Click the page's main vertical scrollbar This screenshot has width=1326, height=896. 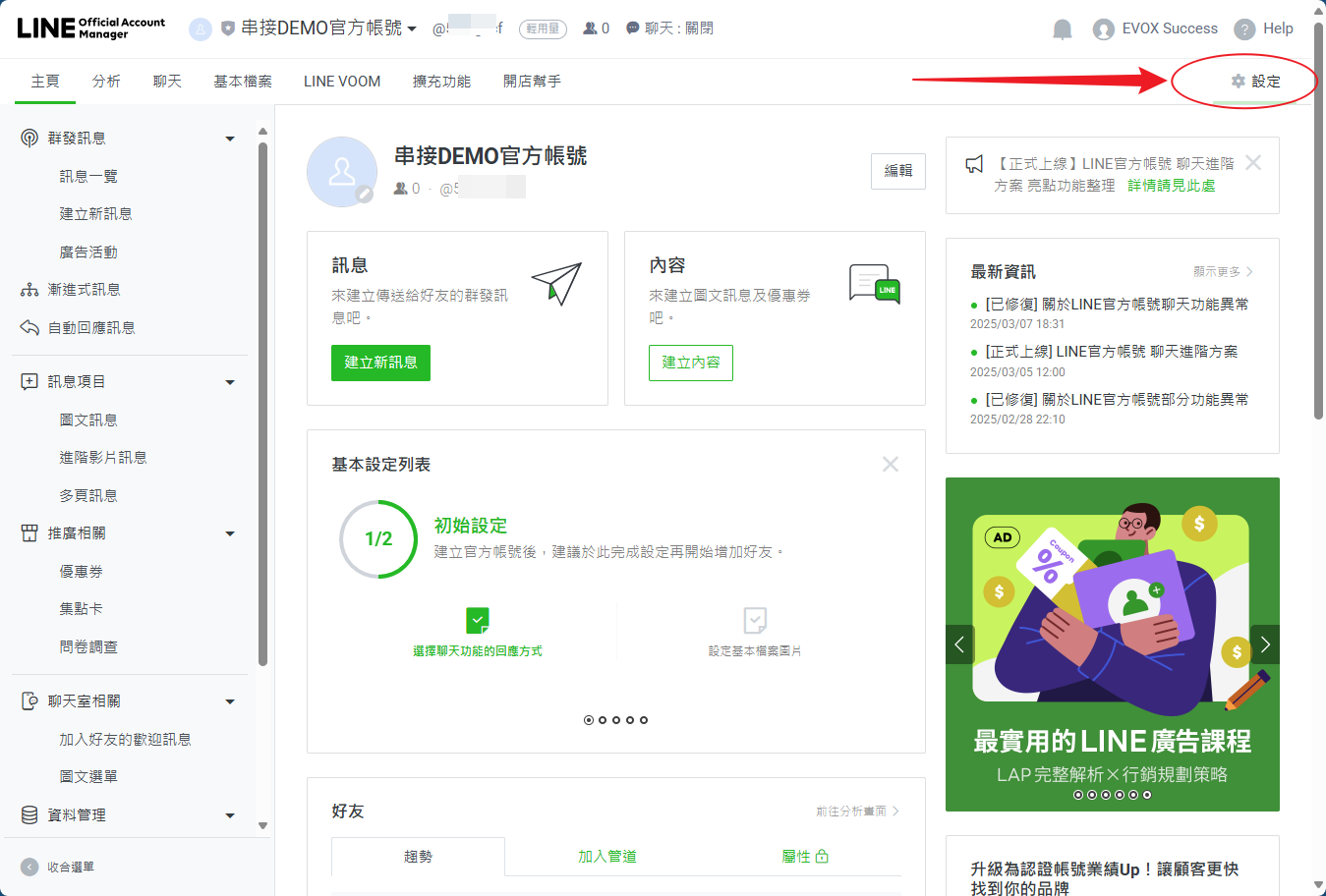click(1319, 221)
